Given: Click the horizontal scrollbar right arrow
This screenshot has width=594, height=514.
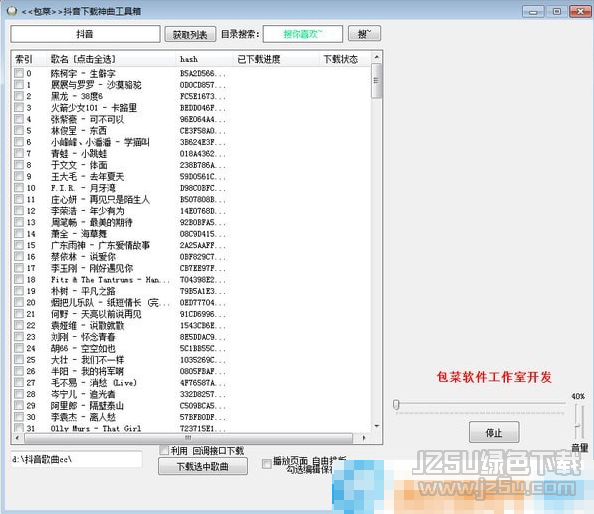Looking at the screenshot, I should point(364,437).
